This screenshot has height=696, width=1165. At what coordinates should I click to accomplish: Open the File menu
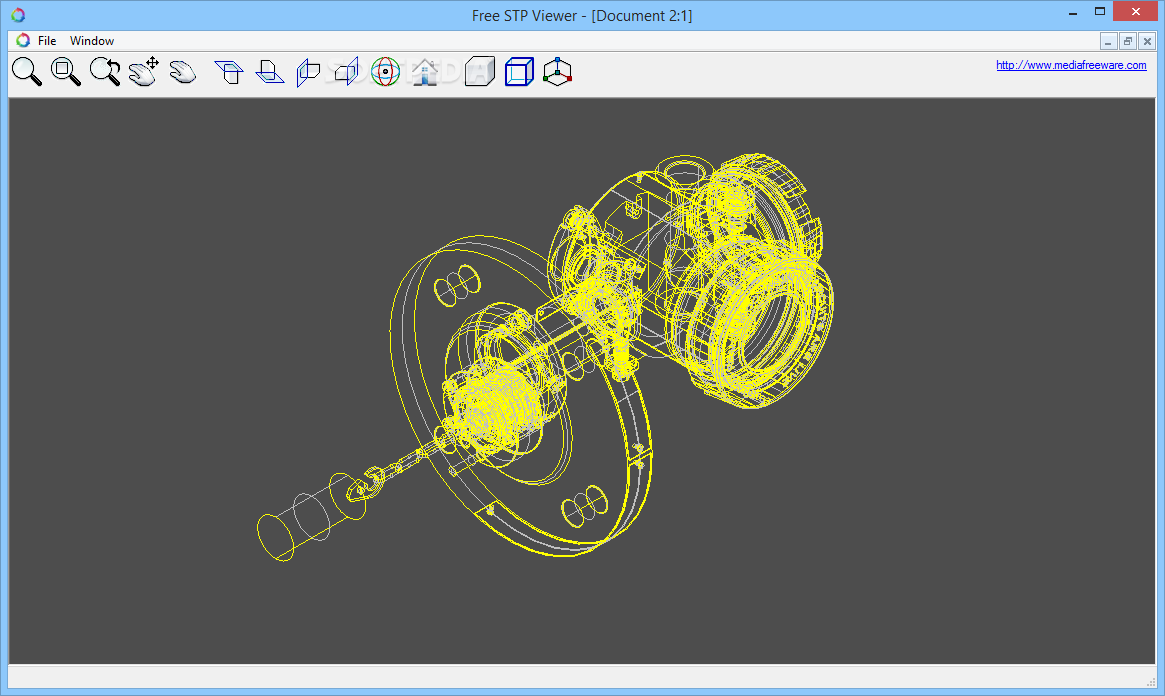(47, 41)
